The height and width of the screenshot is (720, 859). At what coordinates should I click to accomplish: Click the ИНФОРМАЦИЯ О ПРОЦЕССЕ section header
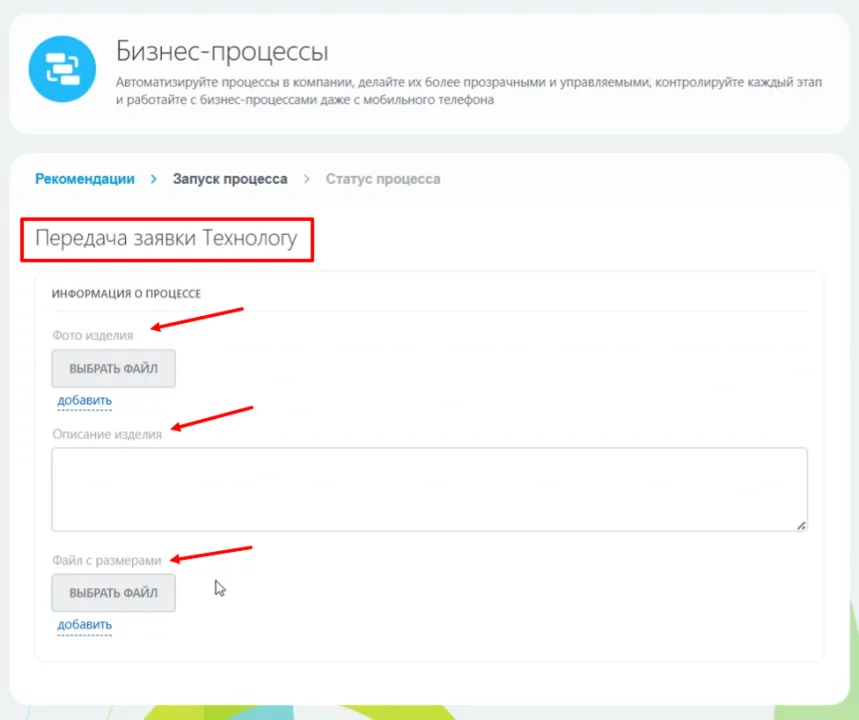click(126, 294)
